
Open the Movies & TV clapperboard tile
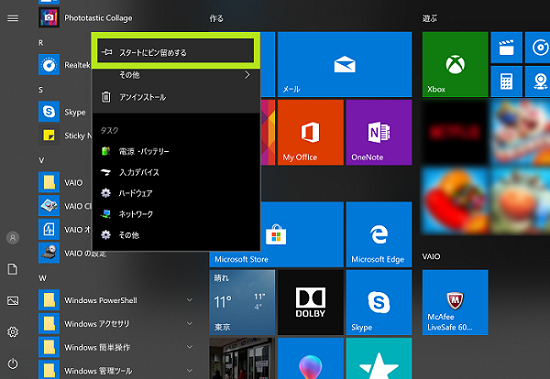coord(507,47)
